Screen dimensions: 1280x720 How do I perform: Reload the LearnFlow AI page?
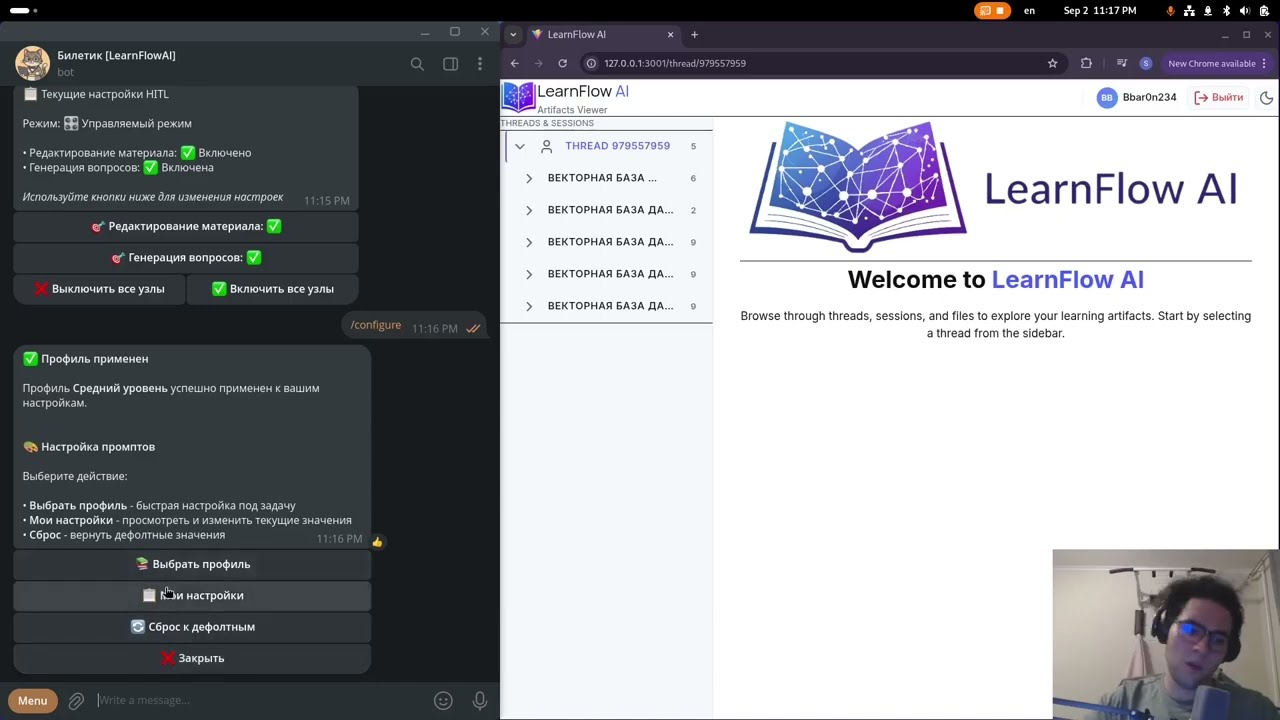pos(562,63)
